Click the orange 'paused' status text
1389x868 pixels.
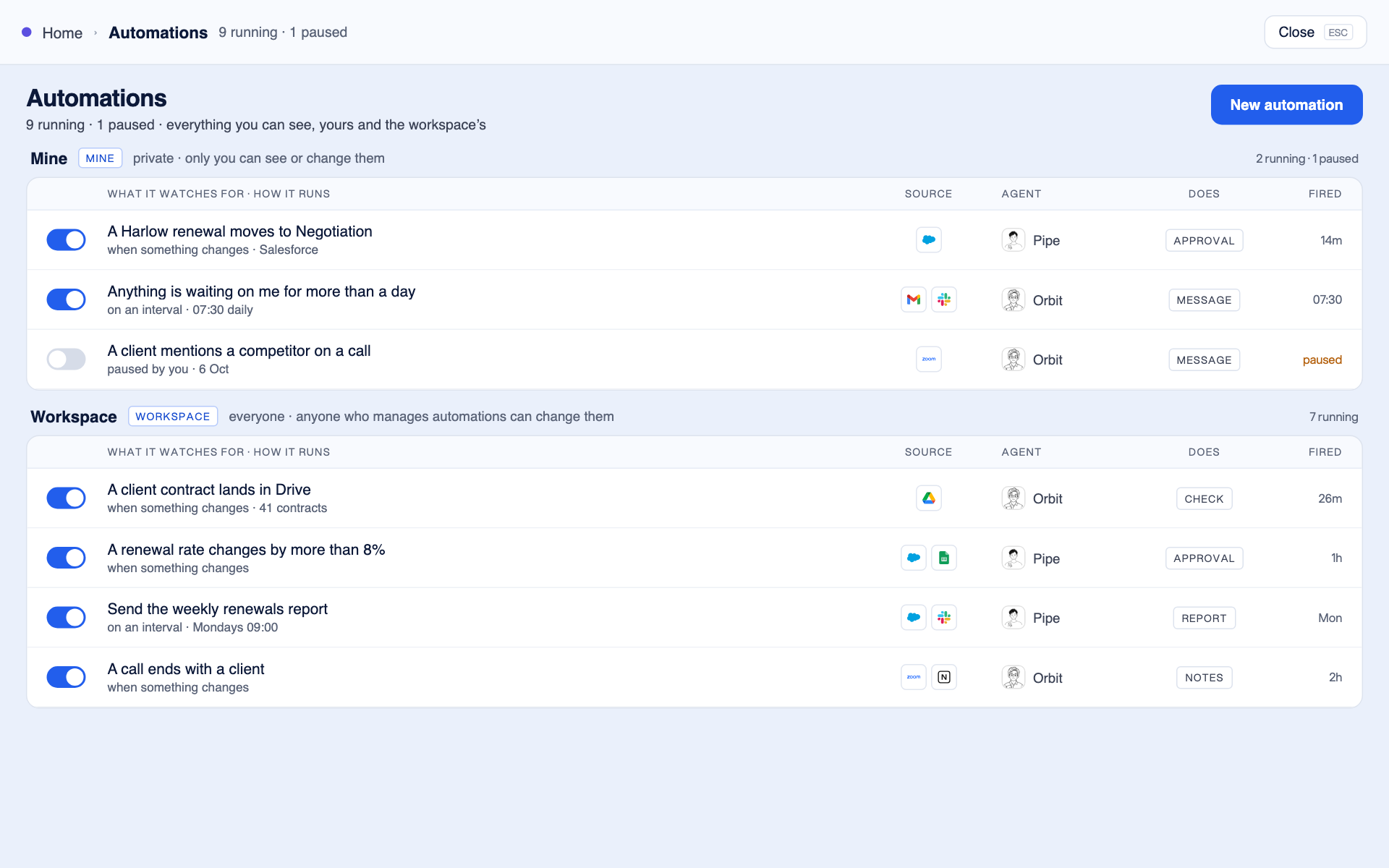[x=1322, y=359]
